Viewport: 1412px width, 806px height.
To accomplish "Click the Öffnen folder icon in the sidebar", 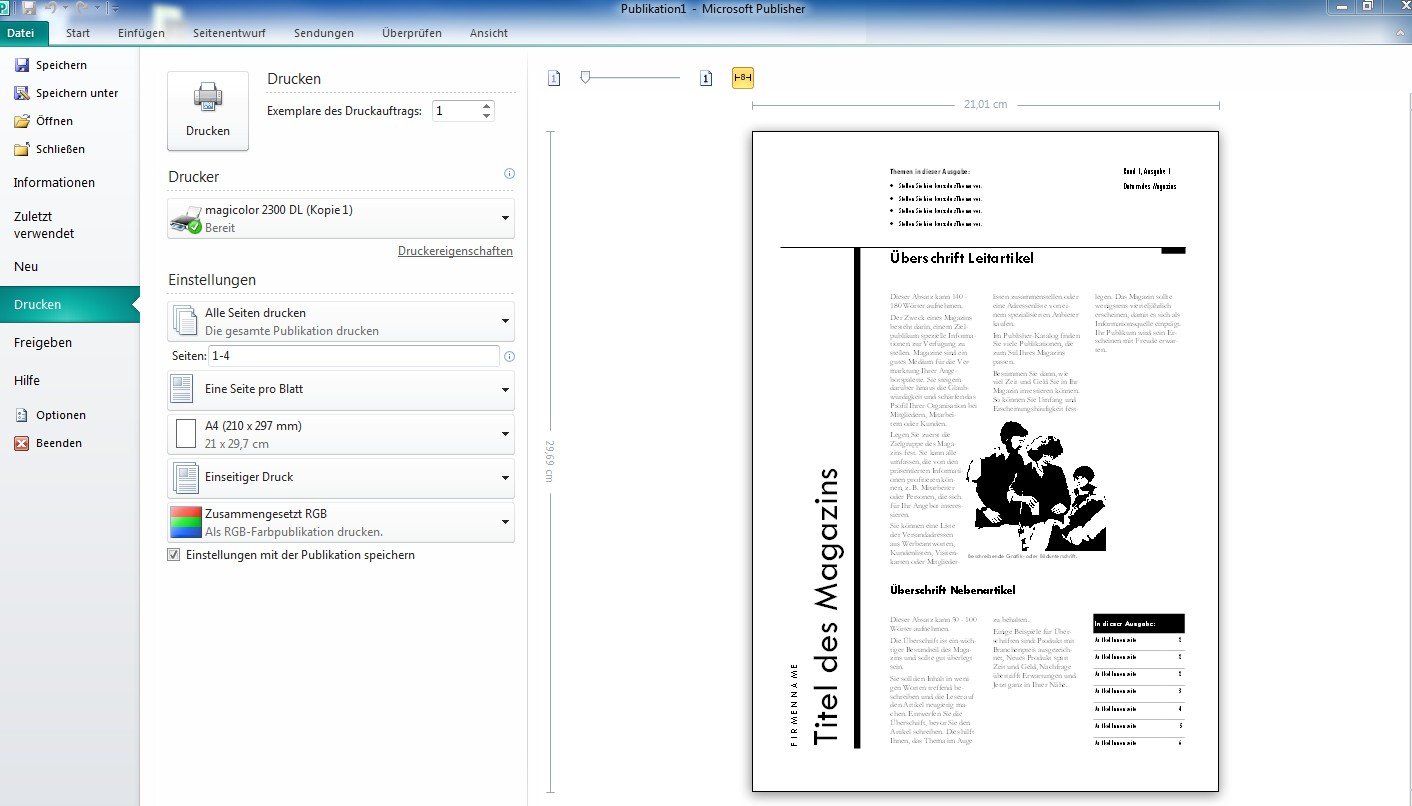I will point(22,121).
